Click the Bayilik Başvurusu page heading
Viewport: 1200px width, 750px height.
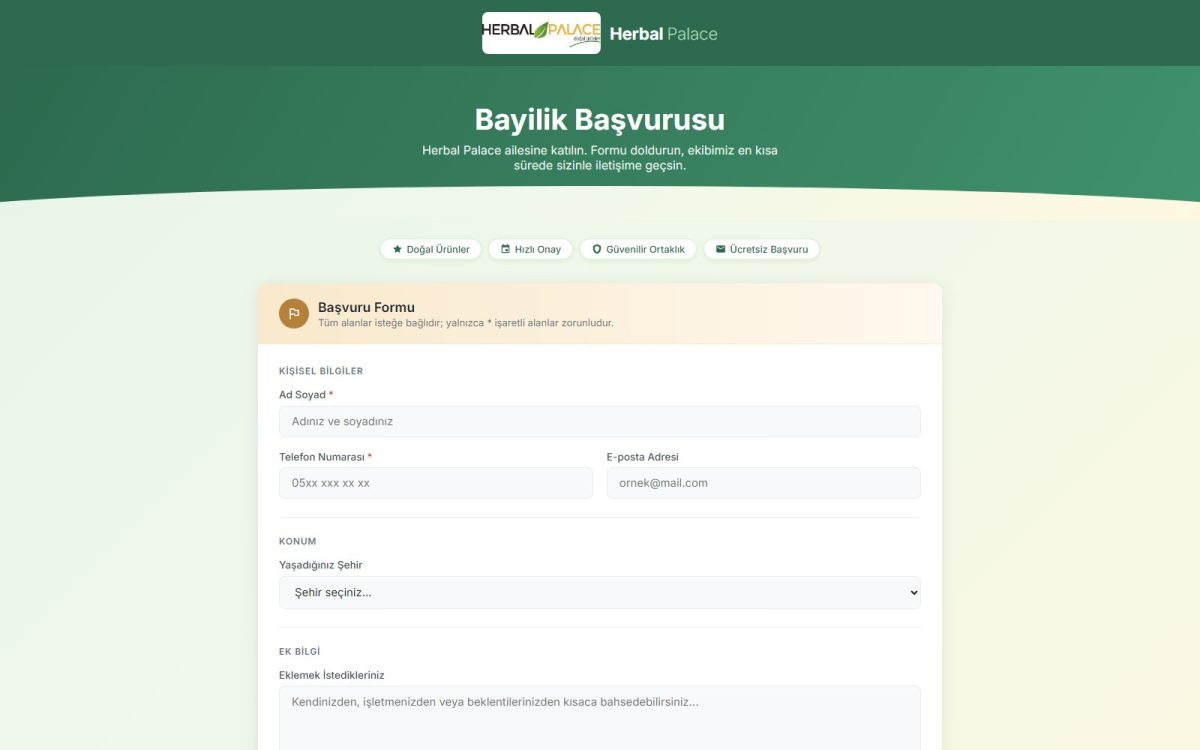pyautogui.click(x=600, y=120)
